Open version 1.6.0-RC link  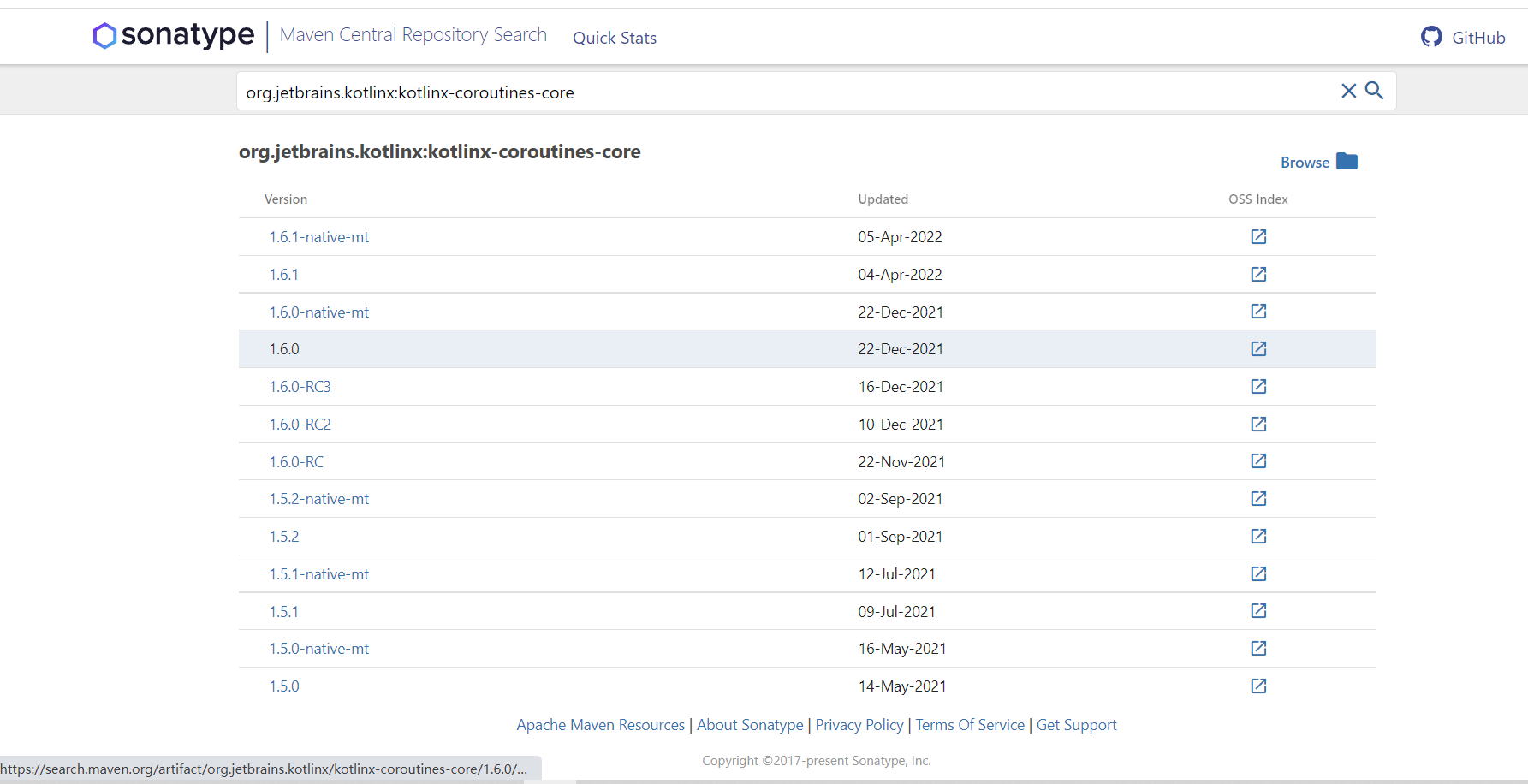coord(296,462)
